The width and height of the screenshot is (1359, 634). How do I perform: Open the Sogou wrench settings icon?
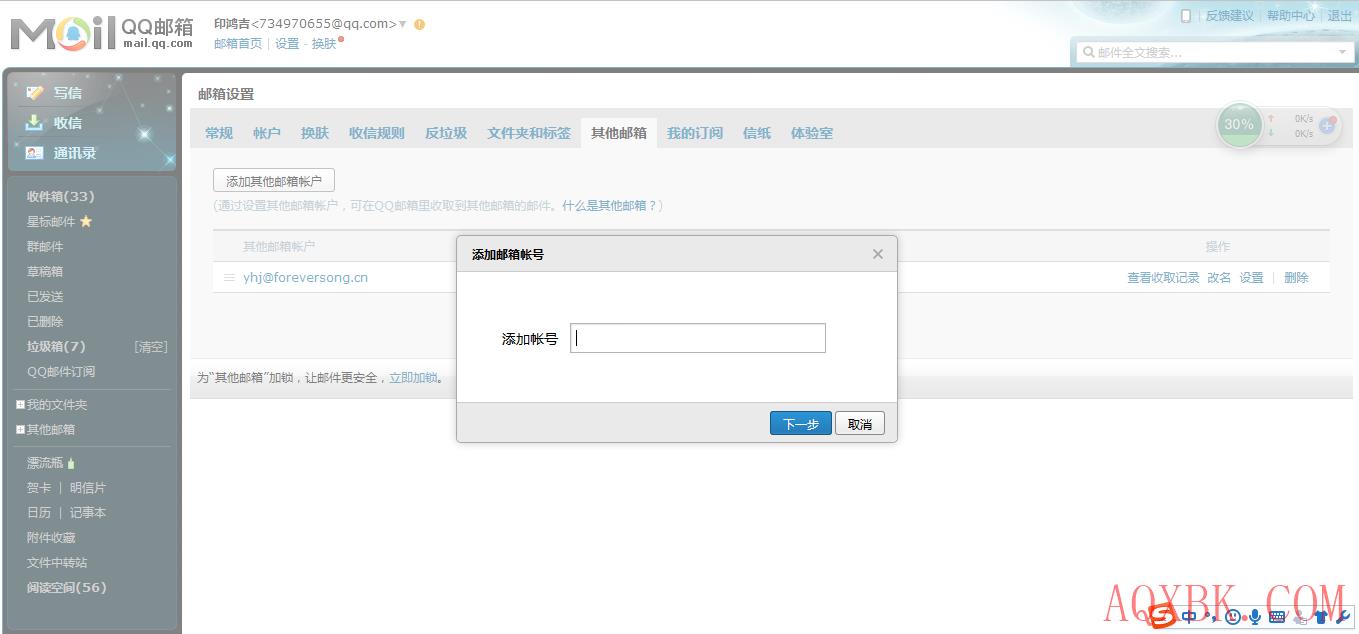point(1343,617)
